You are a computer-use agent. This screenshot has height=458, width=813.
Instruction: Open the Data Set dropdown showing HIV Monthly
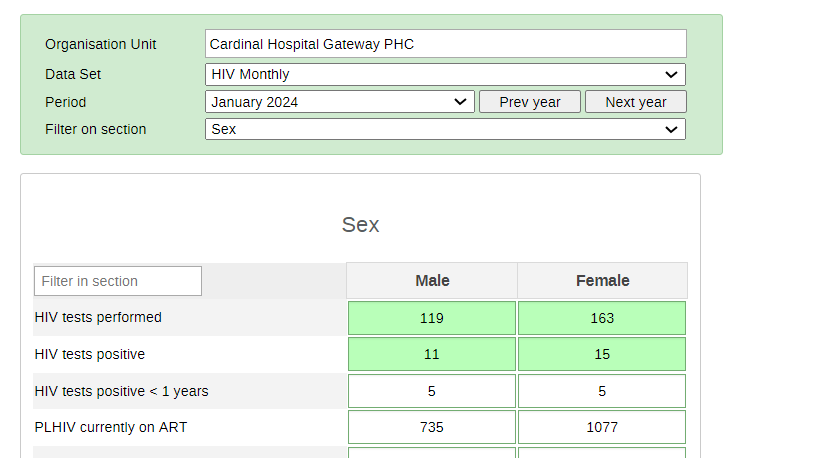[x=445, y=74]
